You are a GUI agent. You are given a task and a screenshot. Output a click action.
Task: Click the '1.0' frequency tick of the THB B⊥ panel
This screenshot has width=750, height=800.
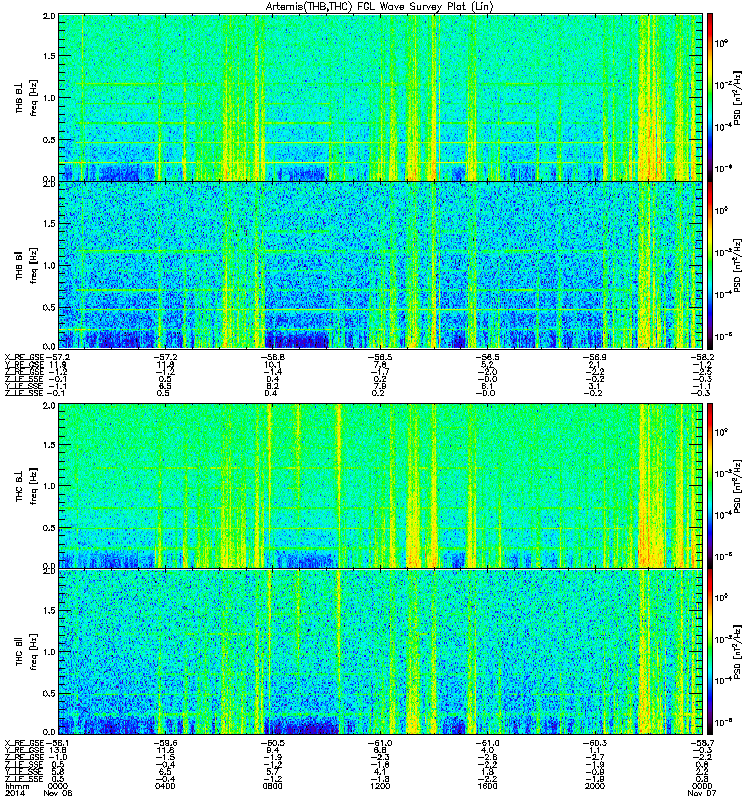click(49, 98)
